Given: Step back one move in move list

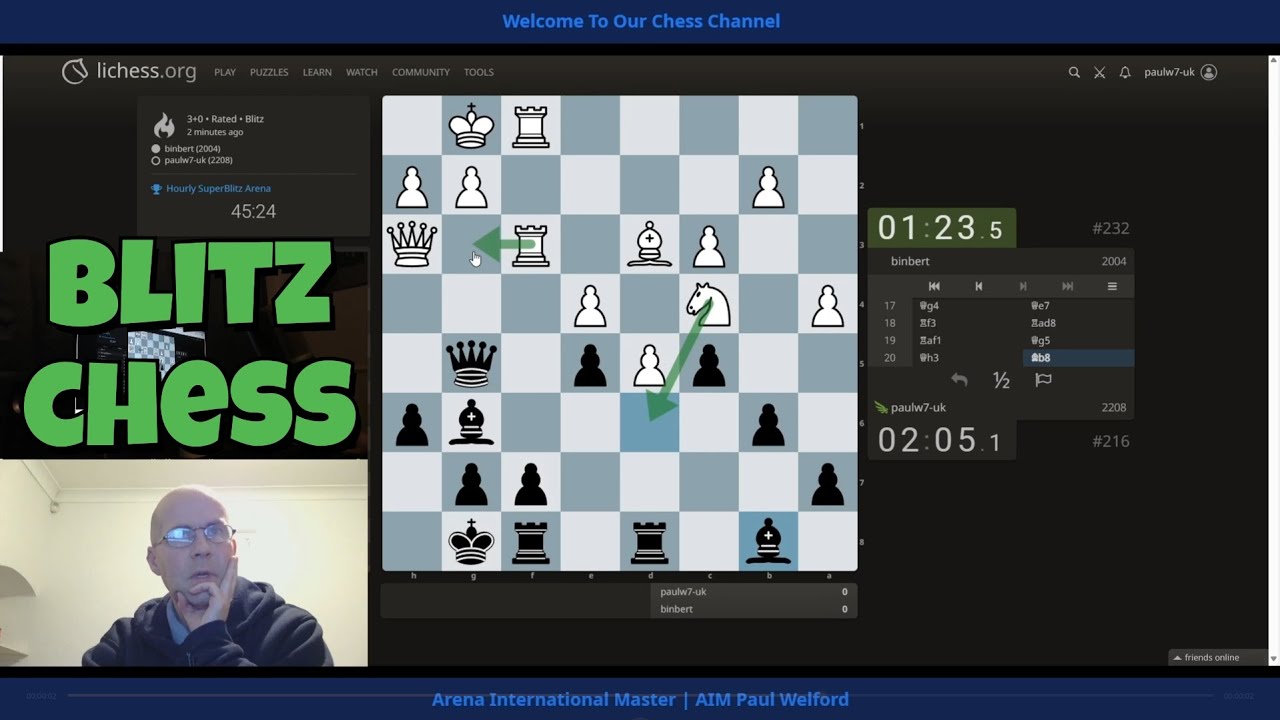Looking at the screenshot, I should [x=978, y=286].
